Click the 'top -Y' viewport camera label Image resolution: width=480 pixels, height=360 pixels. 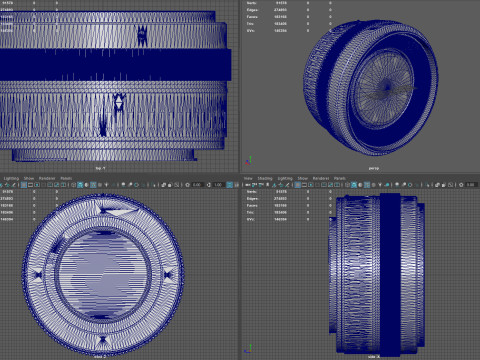pos(100,168)
